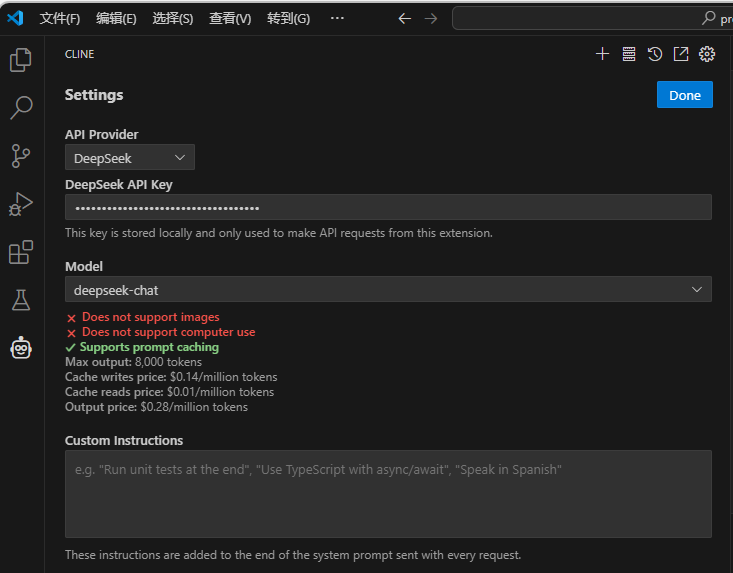Click 'Output price: $0.28/million tokens' line
The width and height of the screenshot is (733, 573).
point(157,407)
